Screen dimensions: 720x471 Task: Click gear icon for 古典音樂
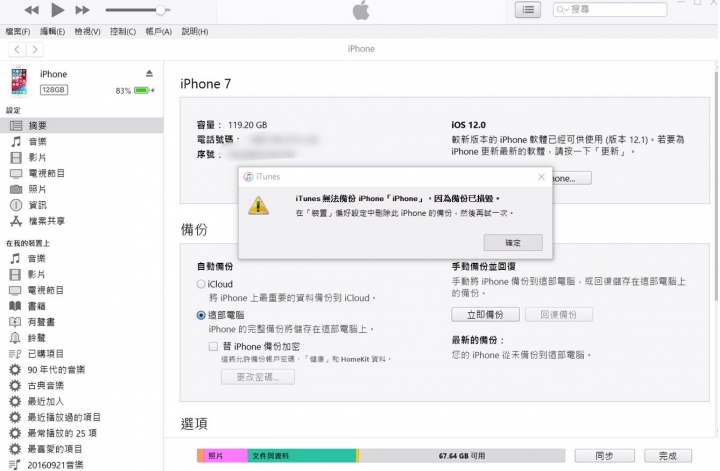(15, 386)
